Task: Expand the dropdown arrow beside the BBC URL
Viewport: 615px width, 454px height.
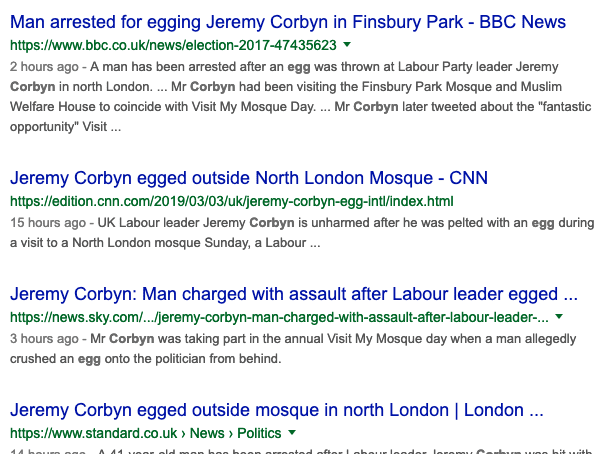Action: (347, 45)
